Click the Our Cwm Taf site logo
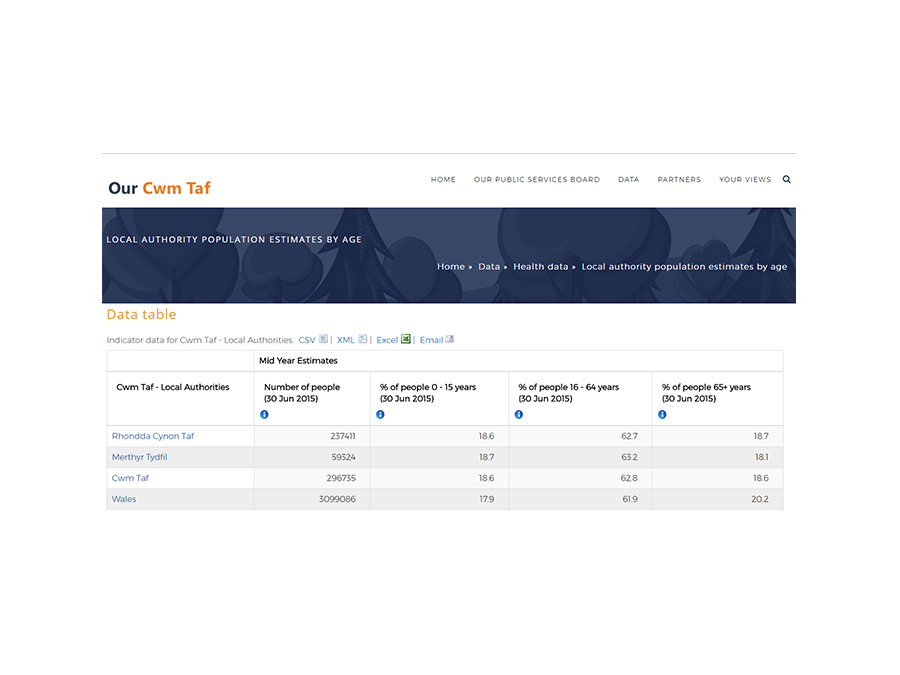Screen dimensions: 900x675 point(160,188)
